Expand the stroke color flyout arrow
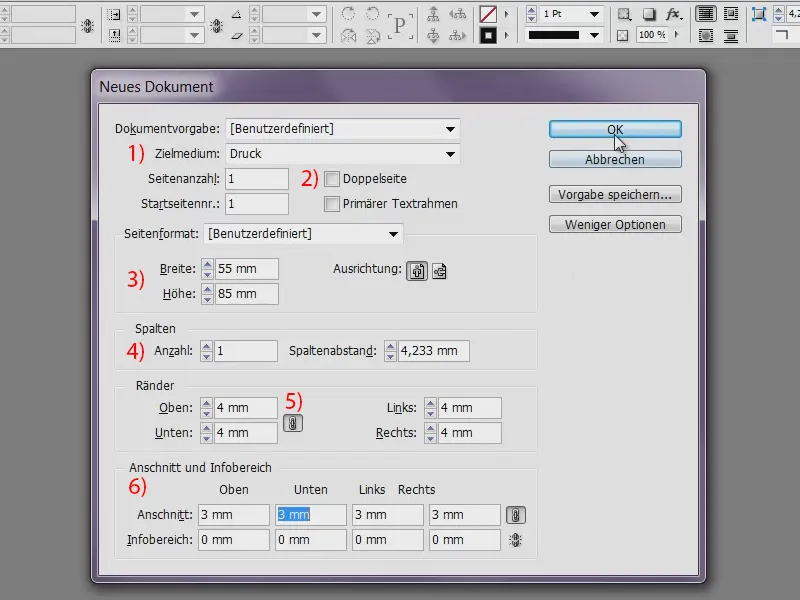The height and width of the screenshot is (600, 800). [506, 35]
